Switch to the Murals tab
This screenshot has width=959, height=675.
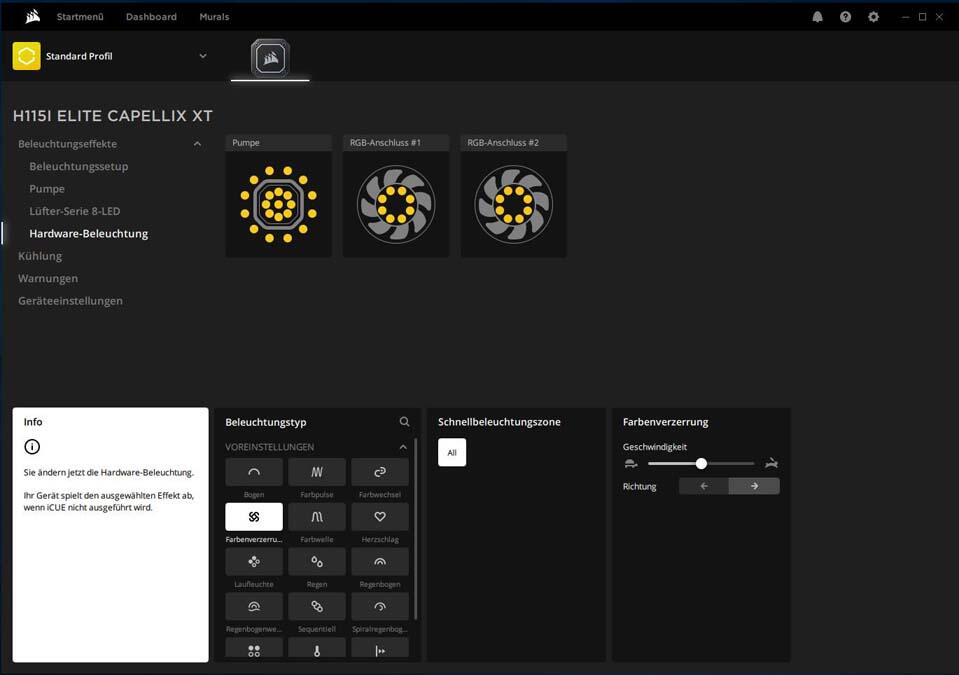[214, 17]
